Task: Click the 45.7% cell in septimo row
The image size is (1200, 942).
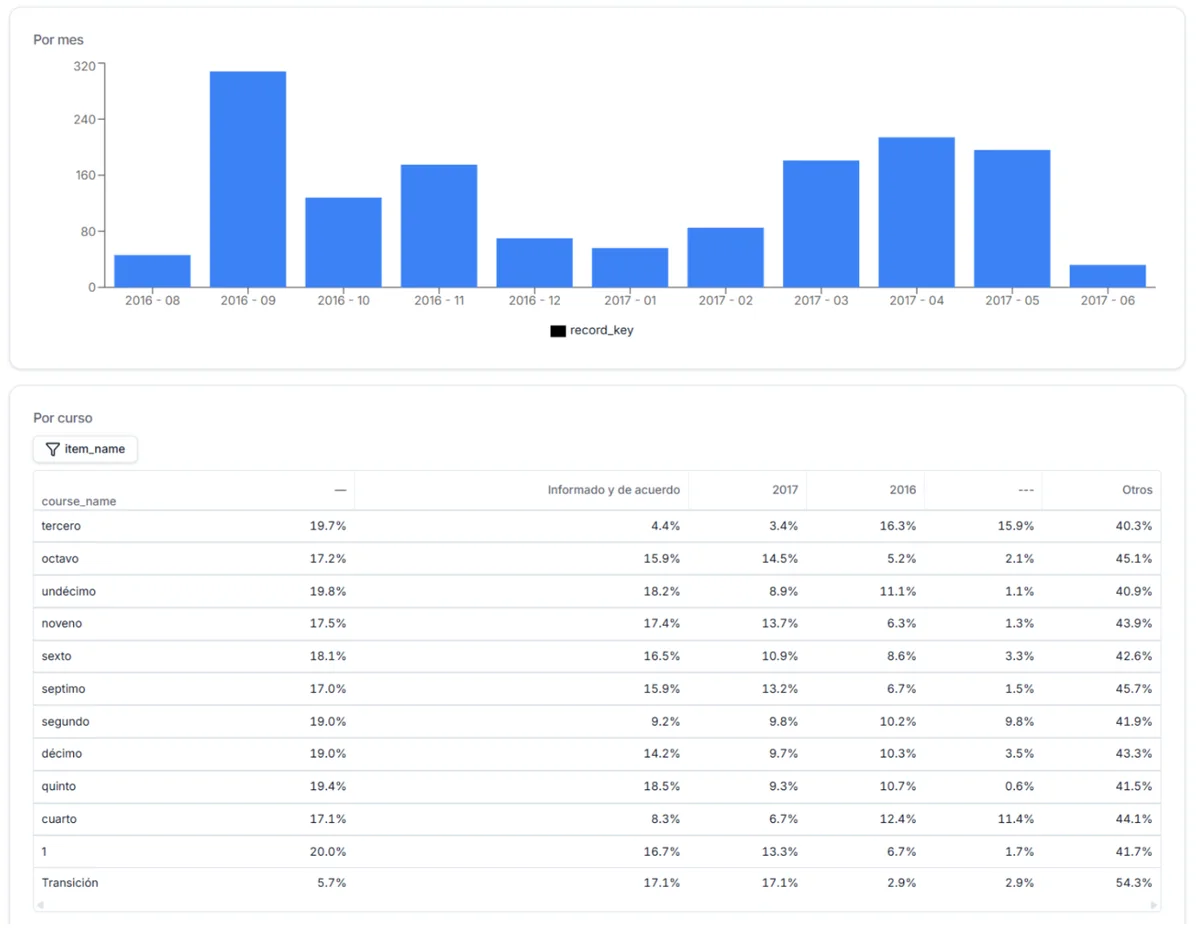Action: pyautogui.click(x=1133, y=689)
